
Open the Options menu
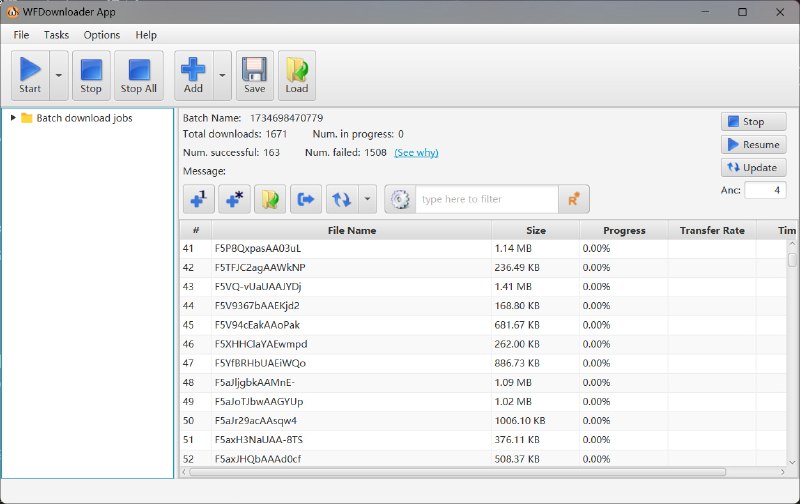[102, 35]
